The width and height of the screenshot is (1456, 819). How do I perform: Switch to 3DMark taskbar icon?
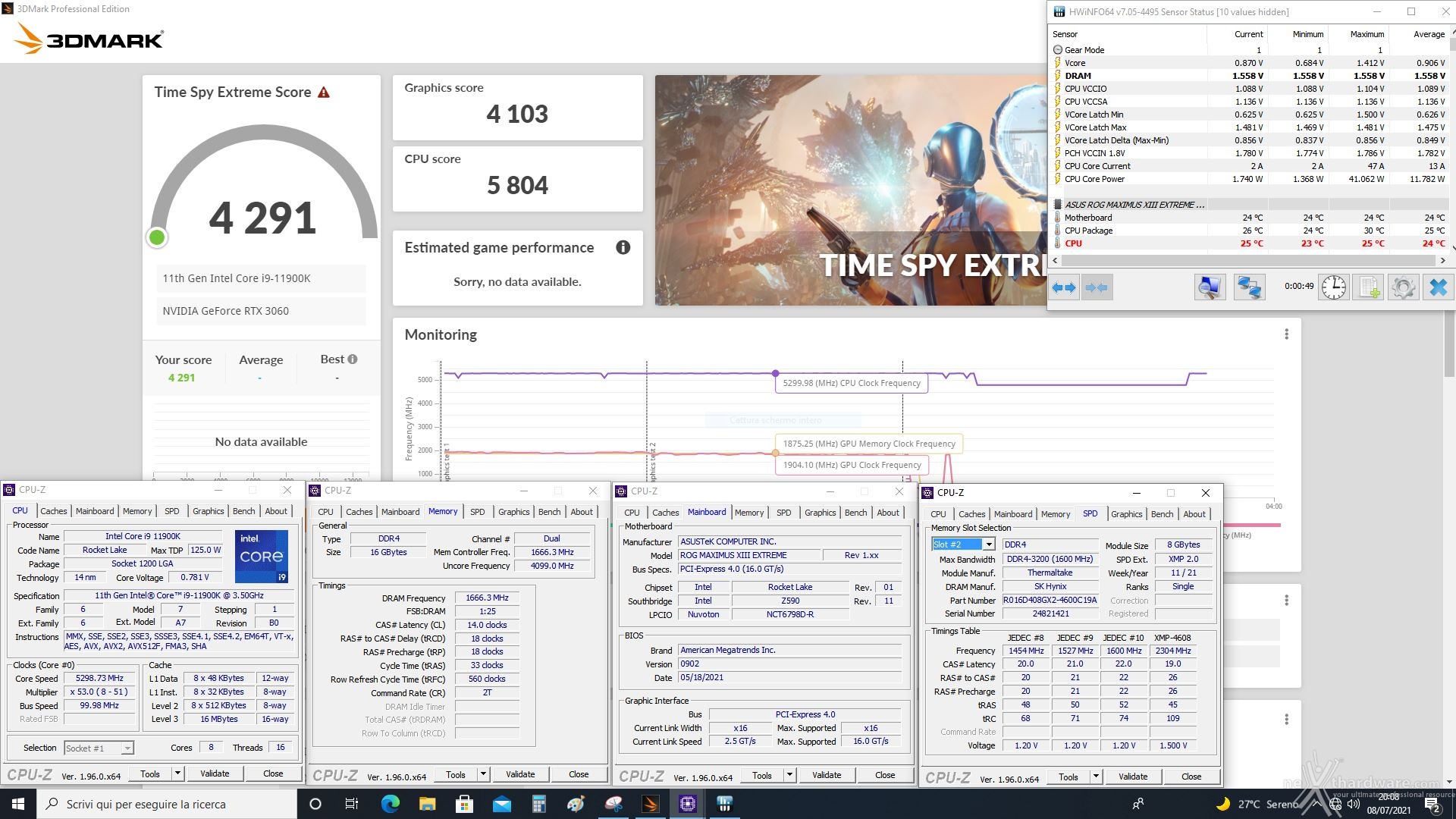pyautogui.click(x=650, y=804)
